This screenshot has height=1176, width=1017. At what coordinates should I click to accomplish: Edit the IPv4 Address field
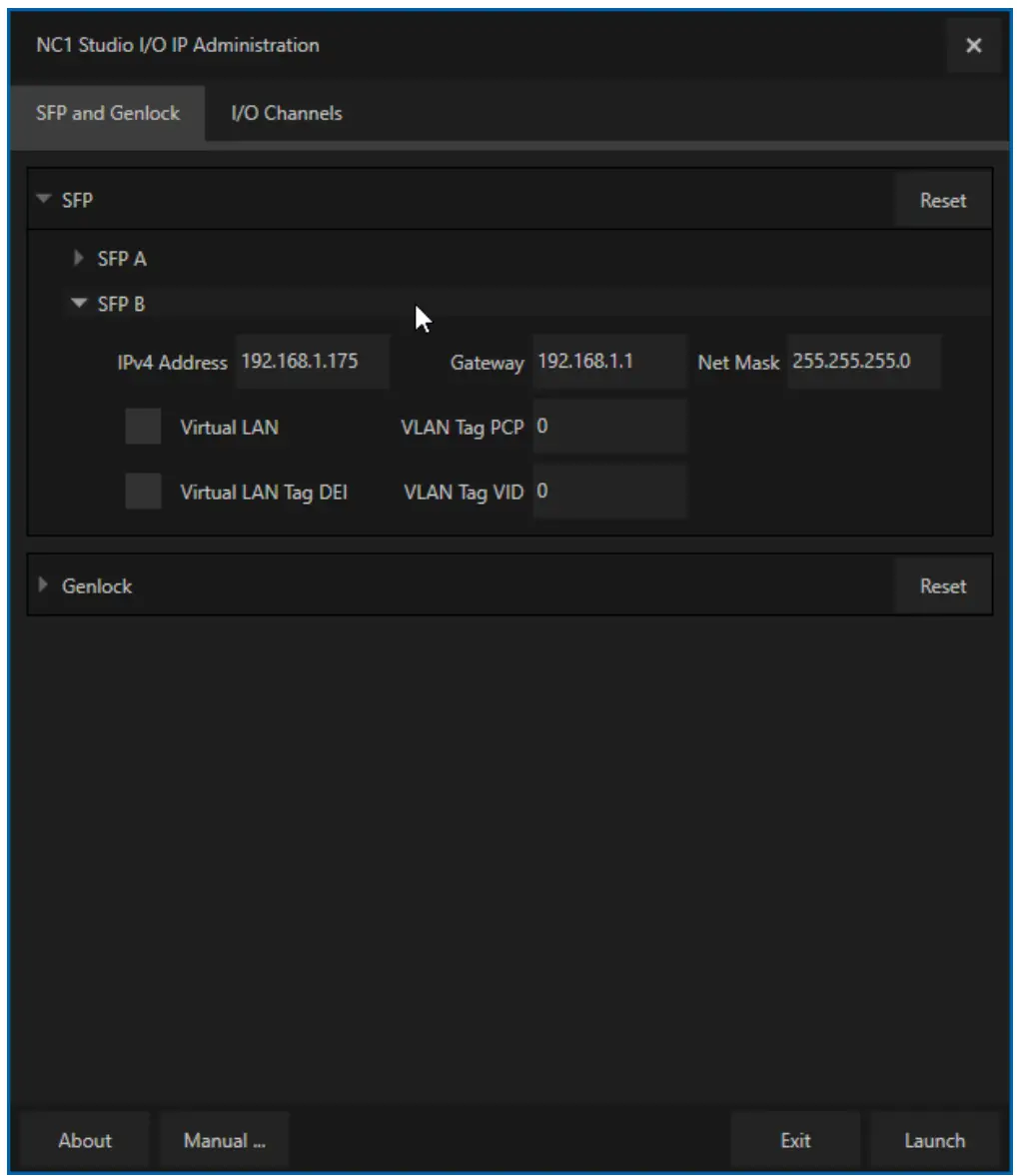point(312,362)
